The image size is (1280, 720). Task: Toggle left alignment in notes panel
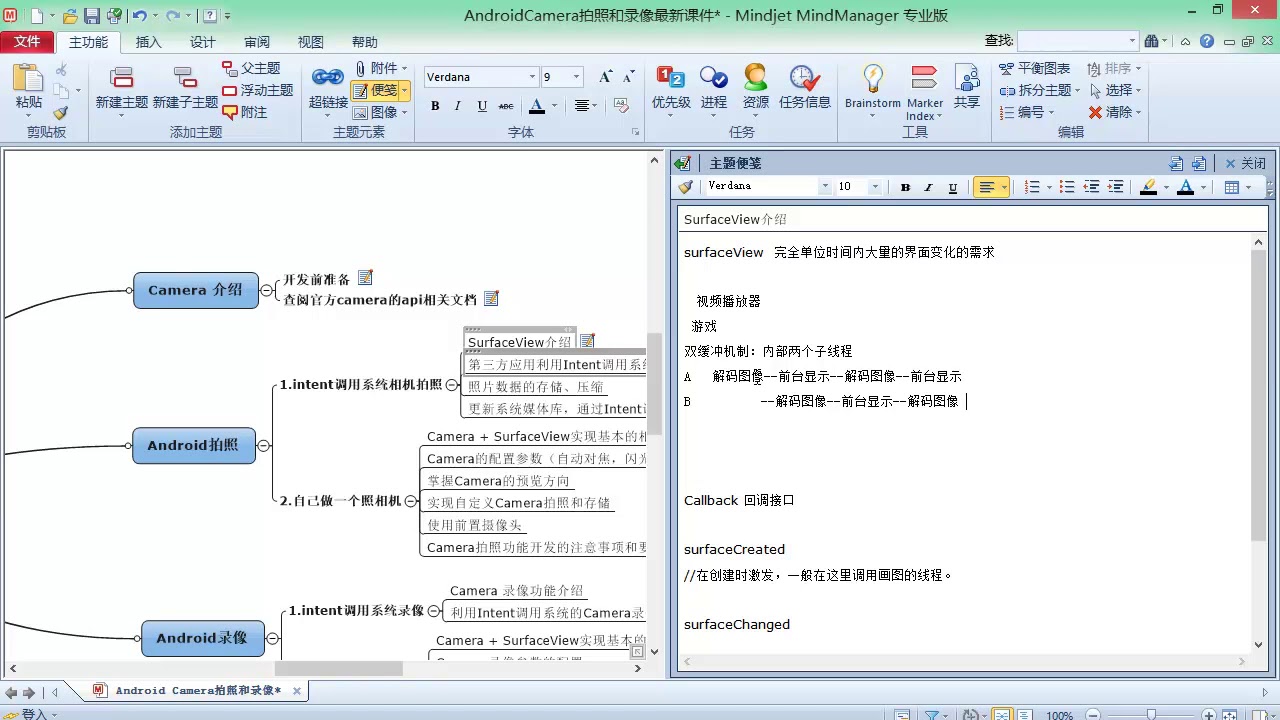(986, 187)
